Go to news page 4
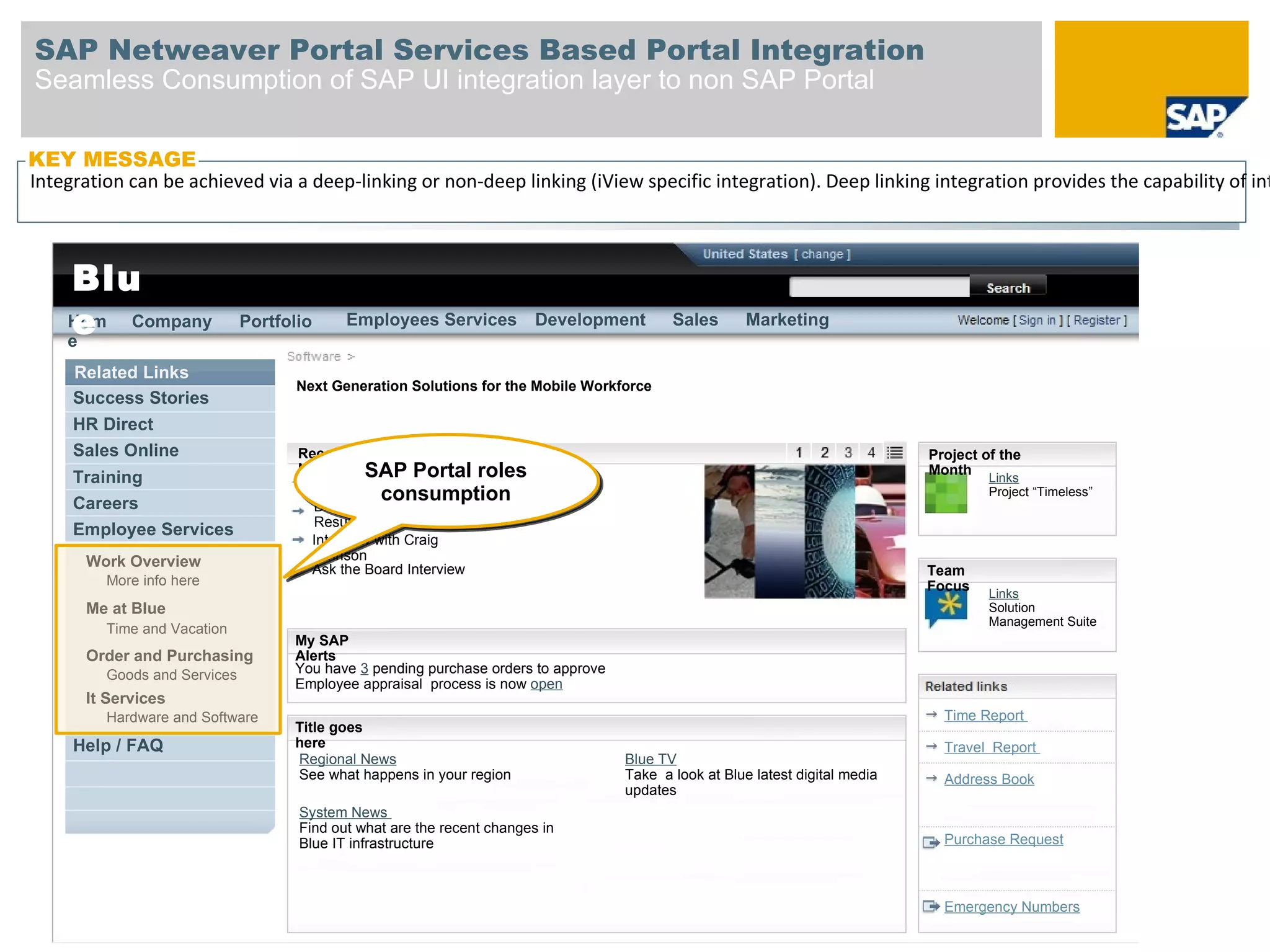The image size is (1270, 952). click(x=871, y=453)
